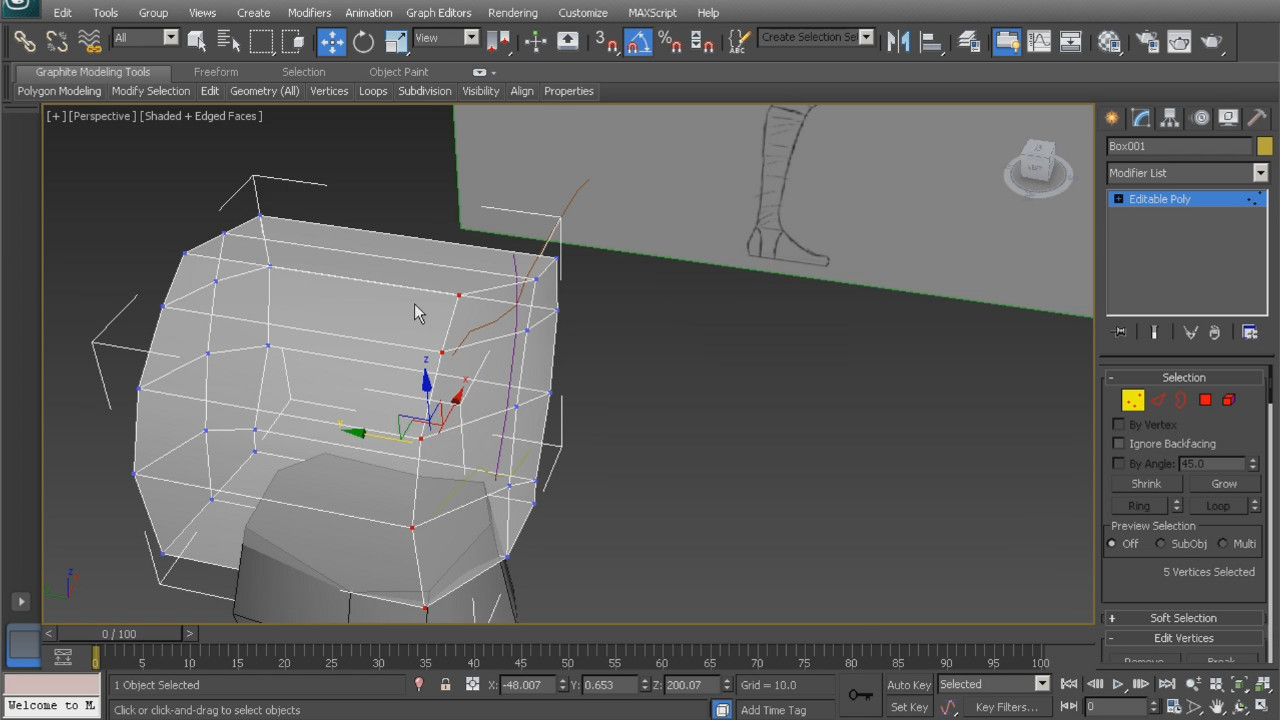The width and height of the screenshot is (1280, 720).
Task: Toggle the 3D Snaps button
Action: point(606,41)
